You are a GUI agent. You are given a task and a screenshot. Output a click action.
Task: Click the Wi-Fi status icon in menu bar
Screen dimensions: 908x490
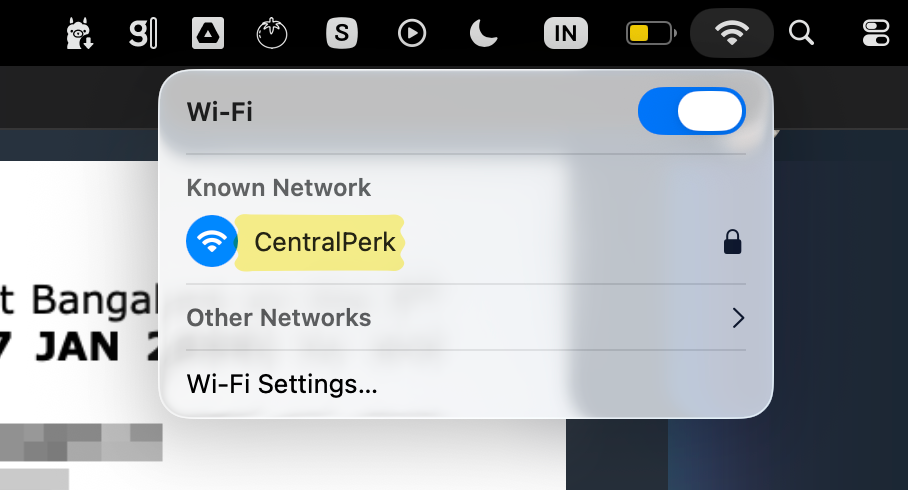point(732,34)
